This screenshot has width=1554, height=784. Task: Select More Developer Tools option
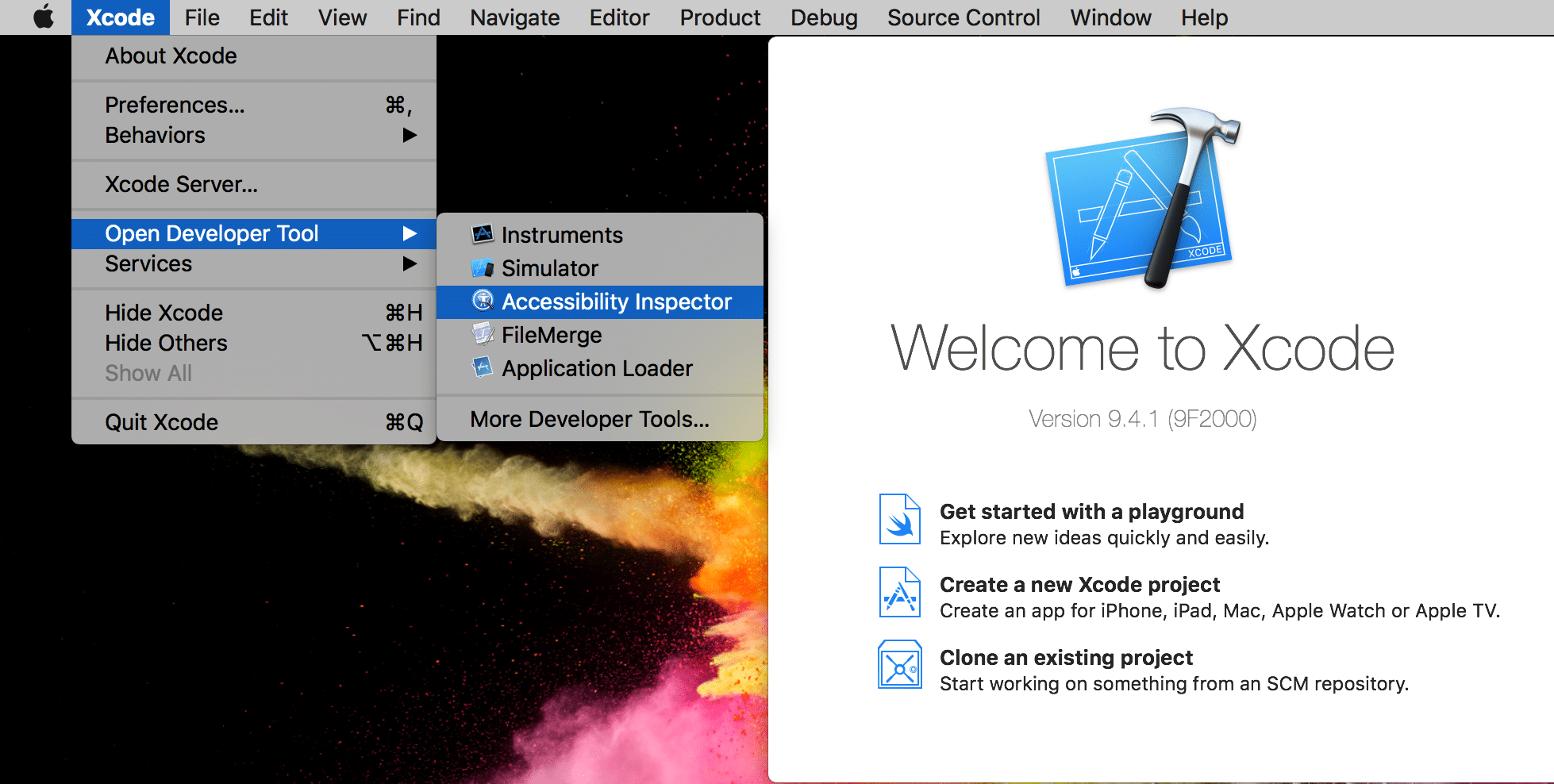[590, 418]
